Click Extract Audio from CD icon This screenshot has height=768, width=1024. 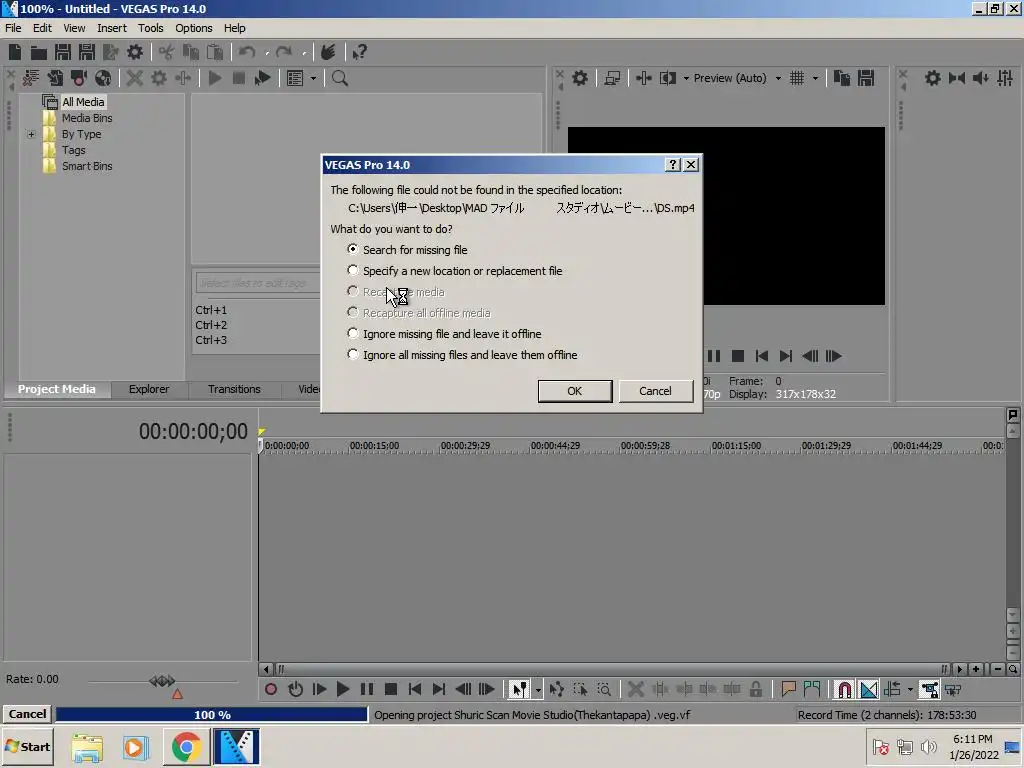pyautogui.click(x=103, y=78)
